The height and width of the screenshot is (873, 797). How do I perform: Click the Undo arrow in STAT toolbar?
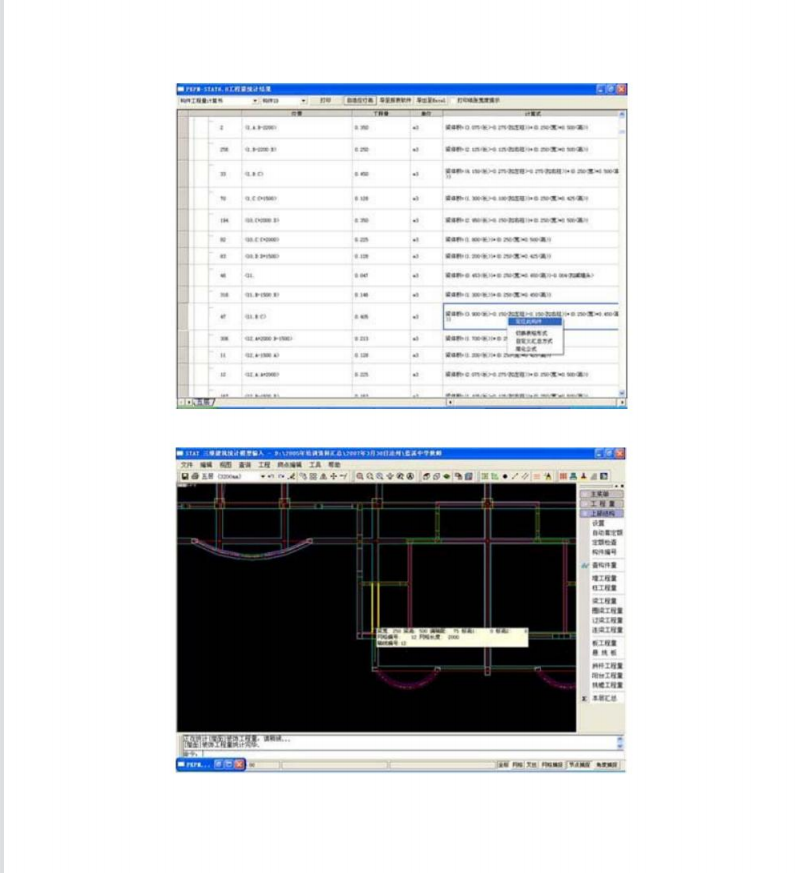[x=271, y=476]
